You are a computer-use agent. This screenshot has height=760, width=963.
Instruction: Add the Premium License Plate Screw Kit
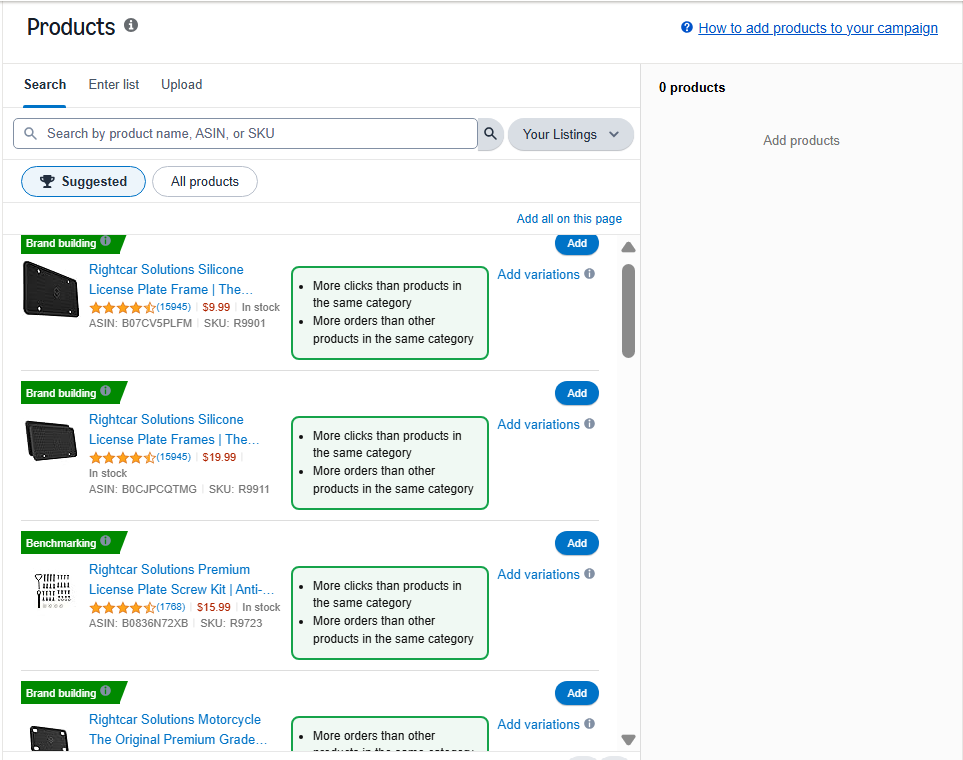[577, 543]
